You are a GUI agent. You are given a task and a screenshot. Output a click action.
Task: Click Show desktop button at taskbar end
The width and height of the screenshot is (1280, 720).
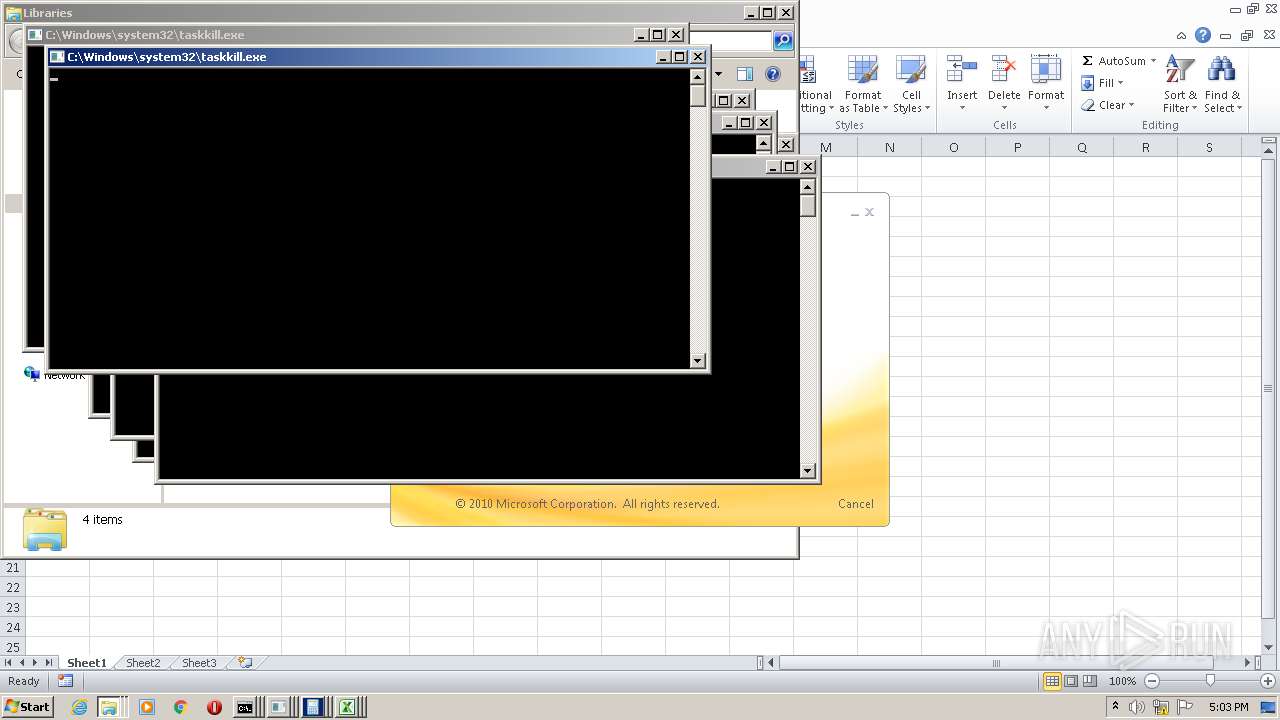1270,707
